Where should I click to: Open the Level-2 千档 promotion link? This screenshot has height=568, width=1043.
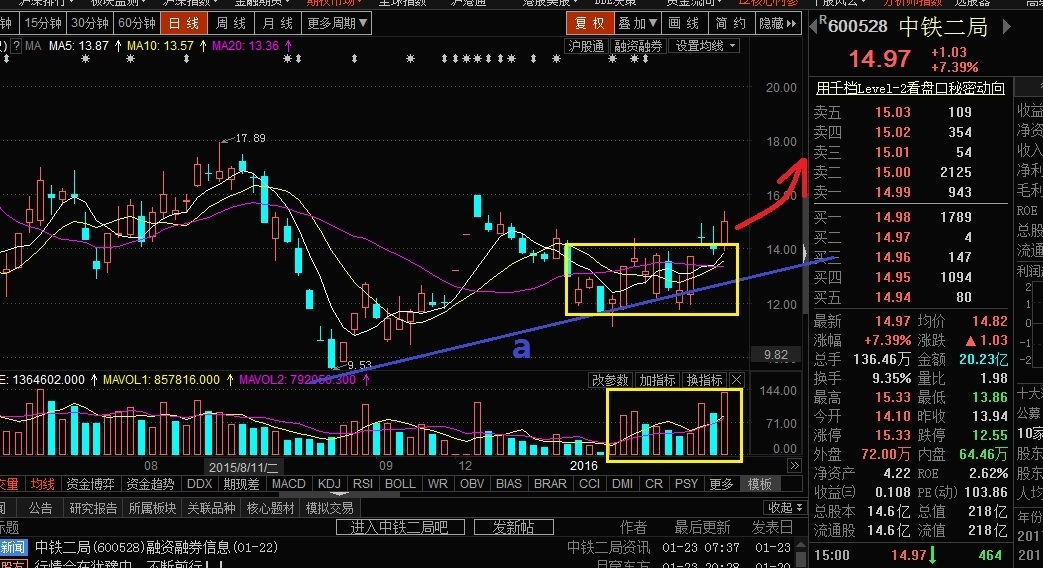pos(910,88)
